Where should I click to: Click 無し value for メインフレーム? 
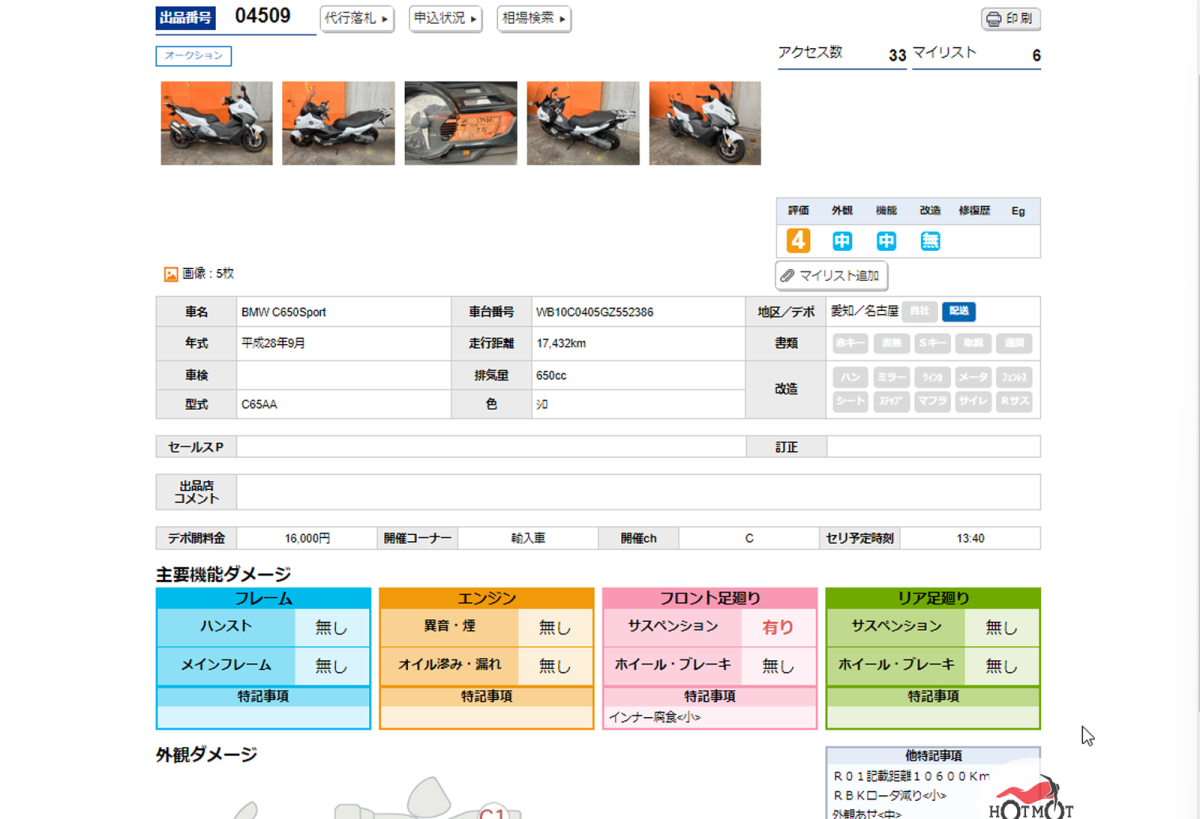(x=332, y=665)
